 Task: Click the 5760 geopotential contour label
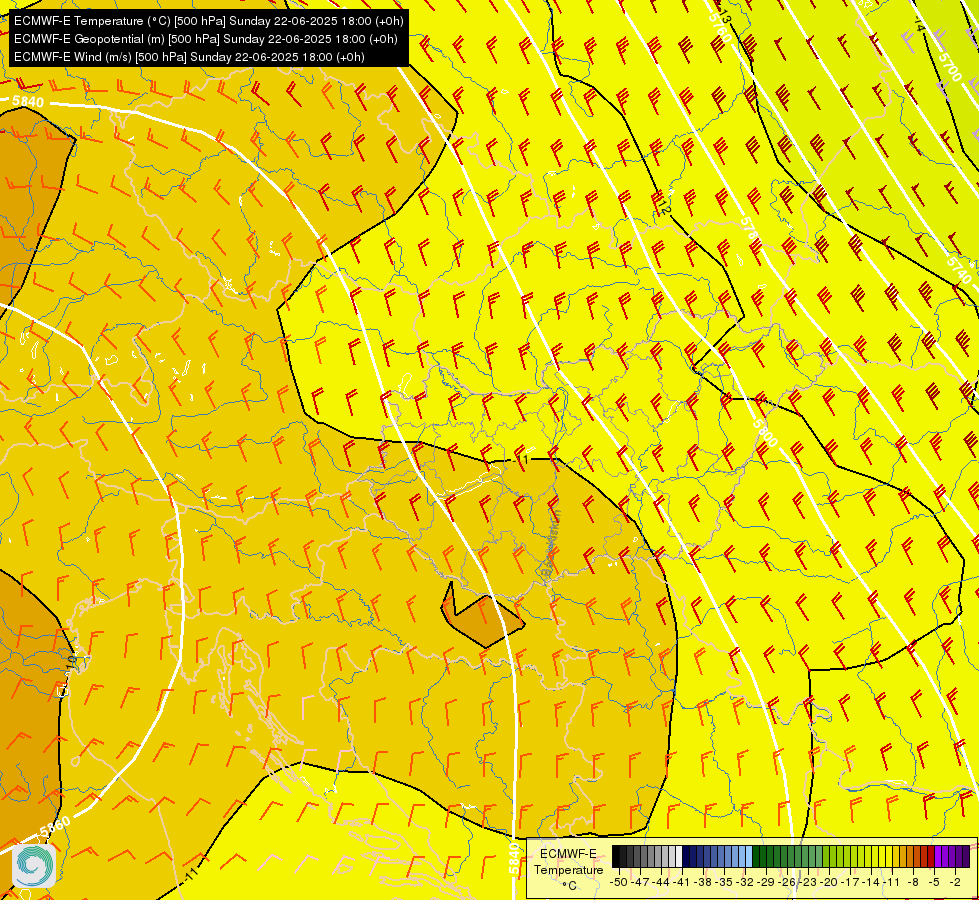coord(720,29)
